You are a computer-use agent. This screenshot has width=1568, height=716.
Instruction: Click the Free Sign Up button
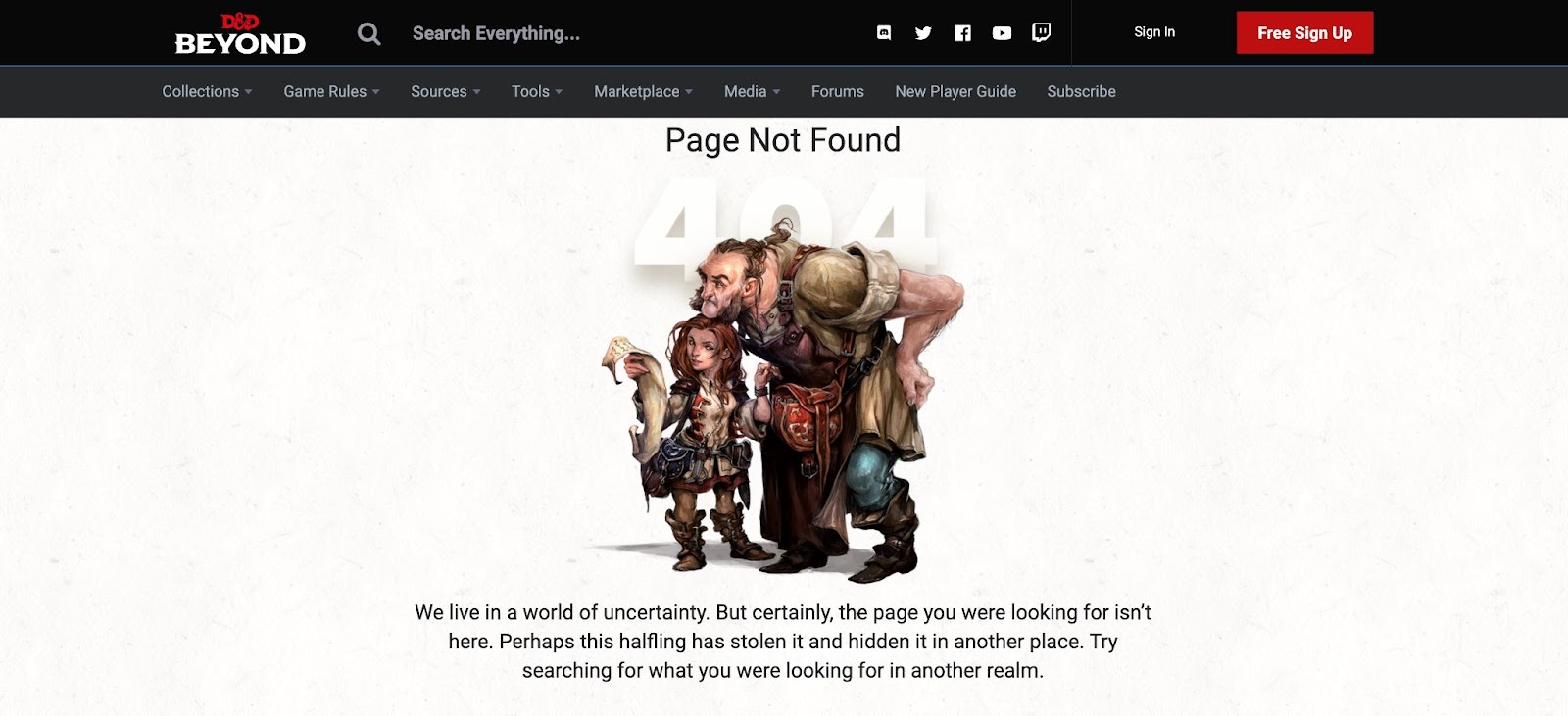point(1304,33)
